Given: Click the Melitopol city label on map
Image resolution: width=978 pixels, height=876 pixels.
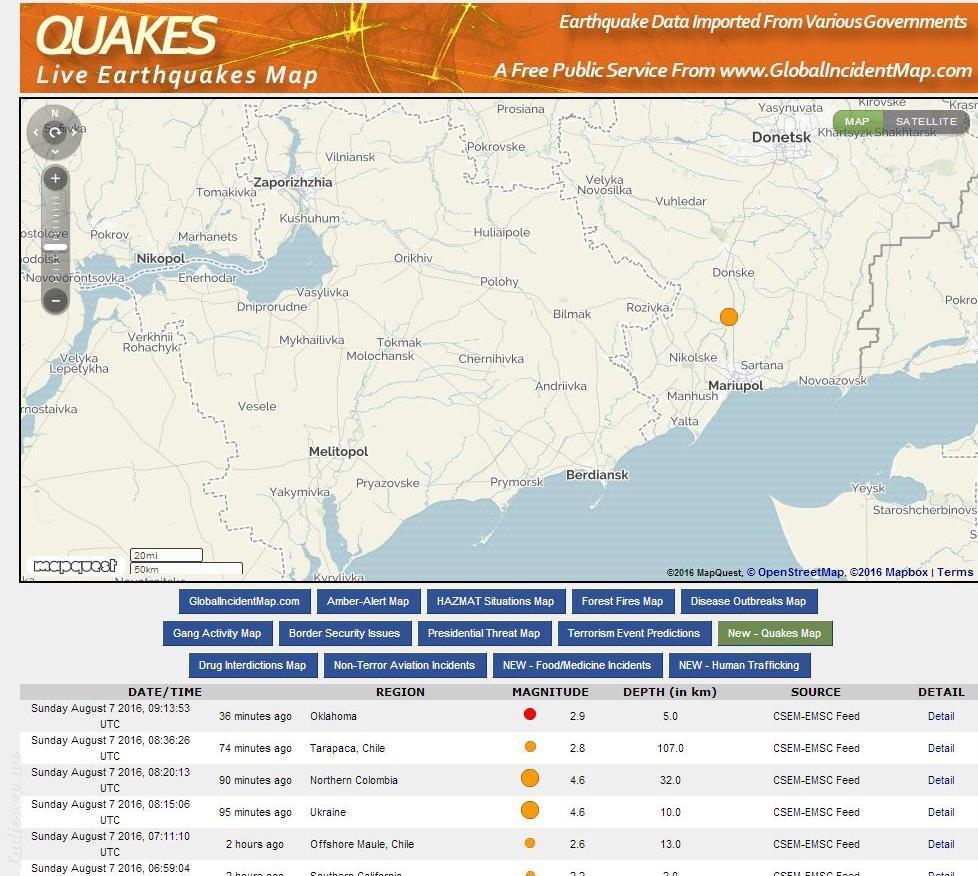Looking at the screenshot, I should (339, 452).
